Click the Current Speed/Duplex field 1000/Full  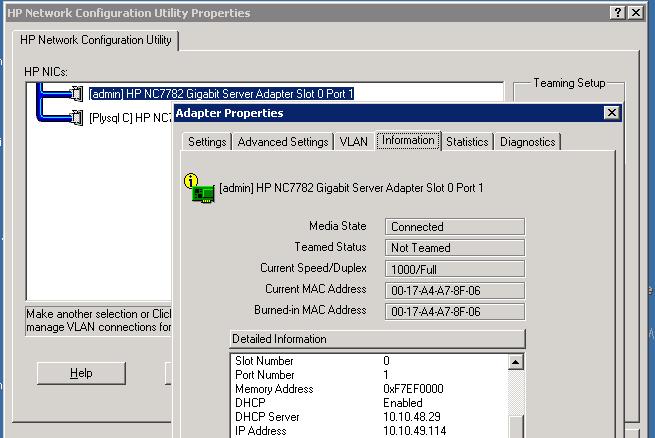tap(455, 269)
